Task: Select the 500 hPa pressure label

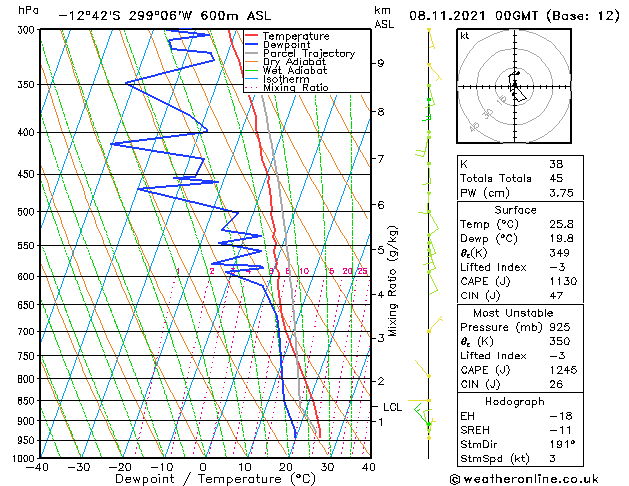Action: pyautogui.click(x=28, y=212)
